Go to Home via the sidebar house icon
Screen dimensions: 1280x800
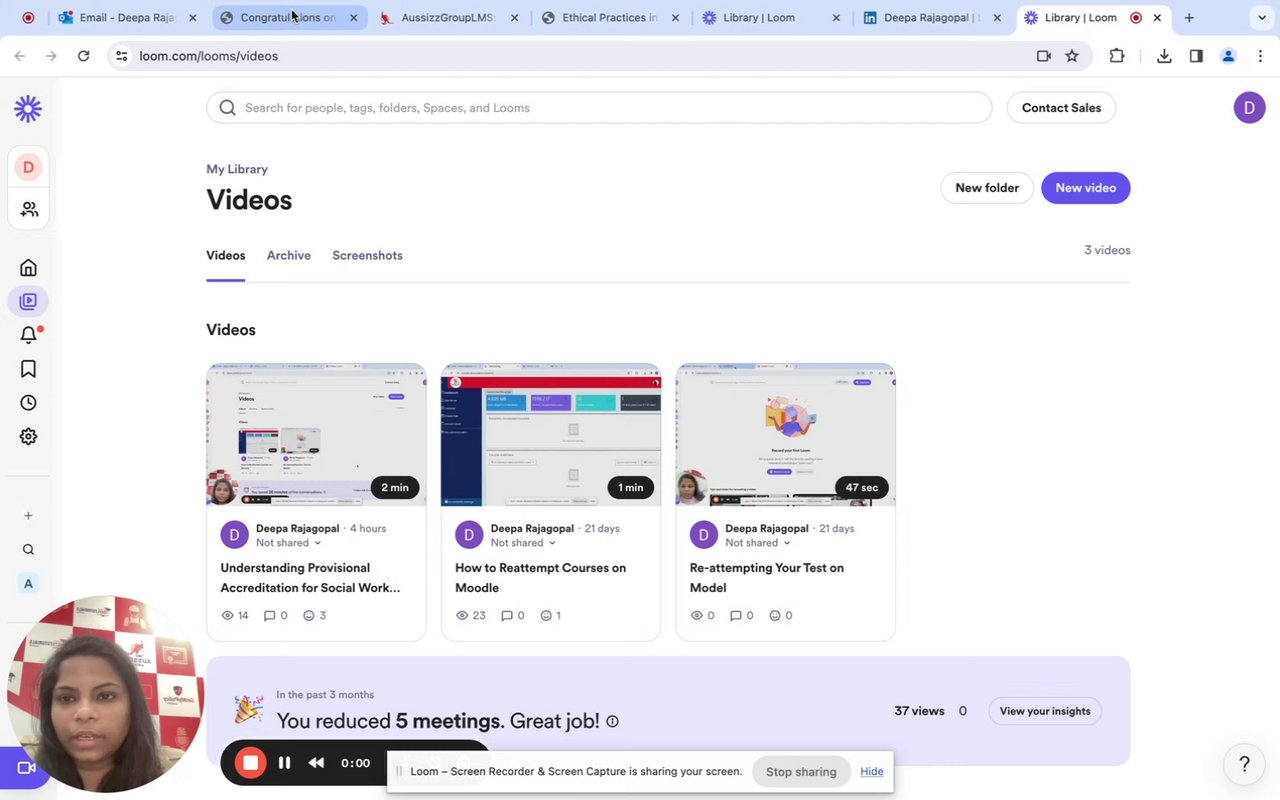tap(28, 268)
